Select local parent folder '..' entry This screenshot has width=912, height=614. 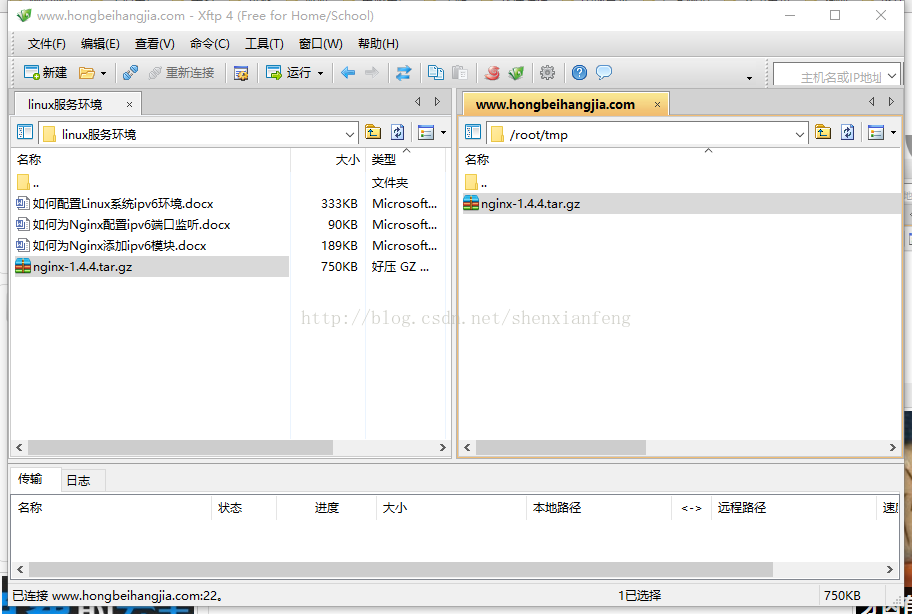[x=28, y=183]
